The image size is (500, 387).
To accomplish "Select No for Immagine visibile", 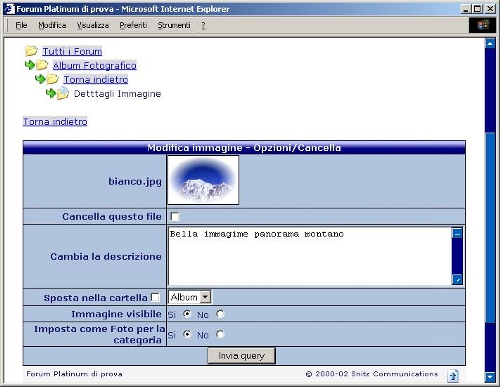I will pyautogui.click(x=220, y=314).
